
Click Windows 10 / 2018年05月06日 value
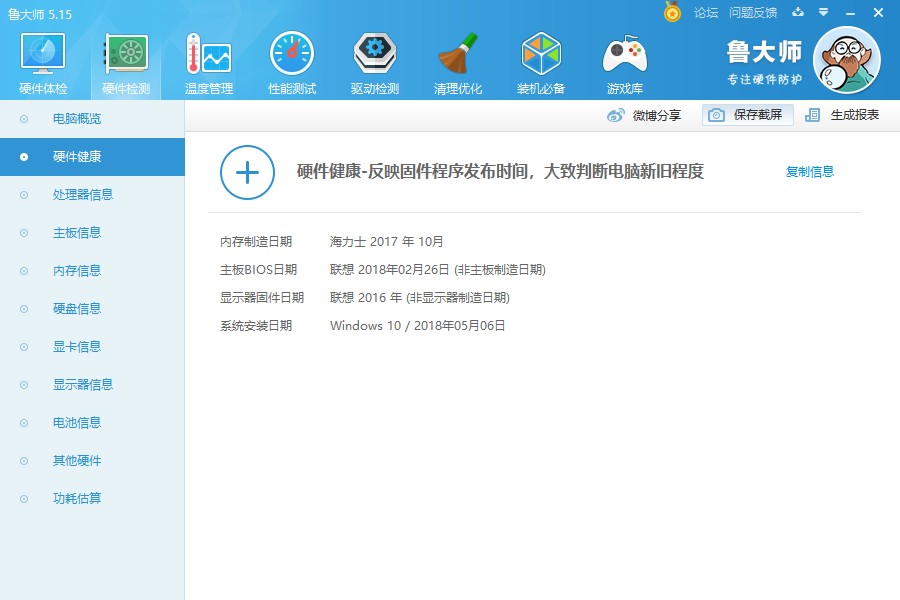[x=417, y=326]
